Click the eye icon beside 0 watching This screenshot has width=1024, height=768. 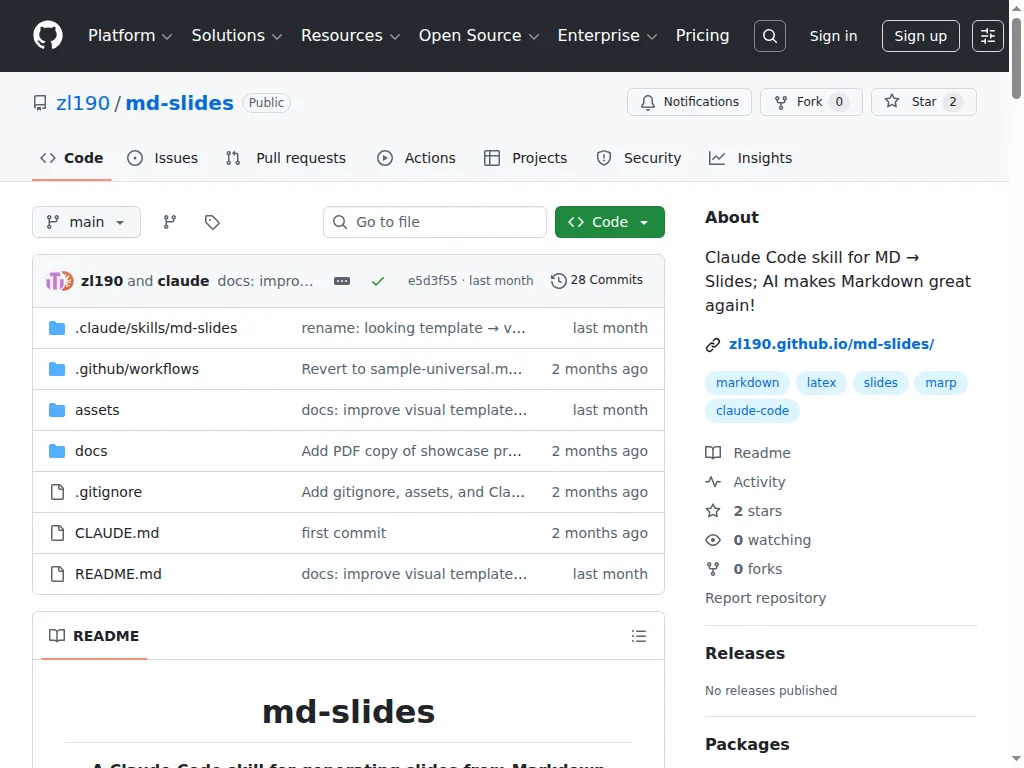[x=712, y=540]
